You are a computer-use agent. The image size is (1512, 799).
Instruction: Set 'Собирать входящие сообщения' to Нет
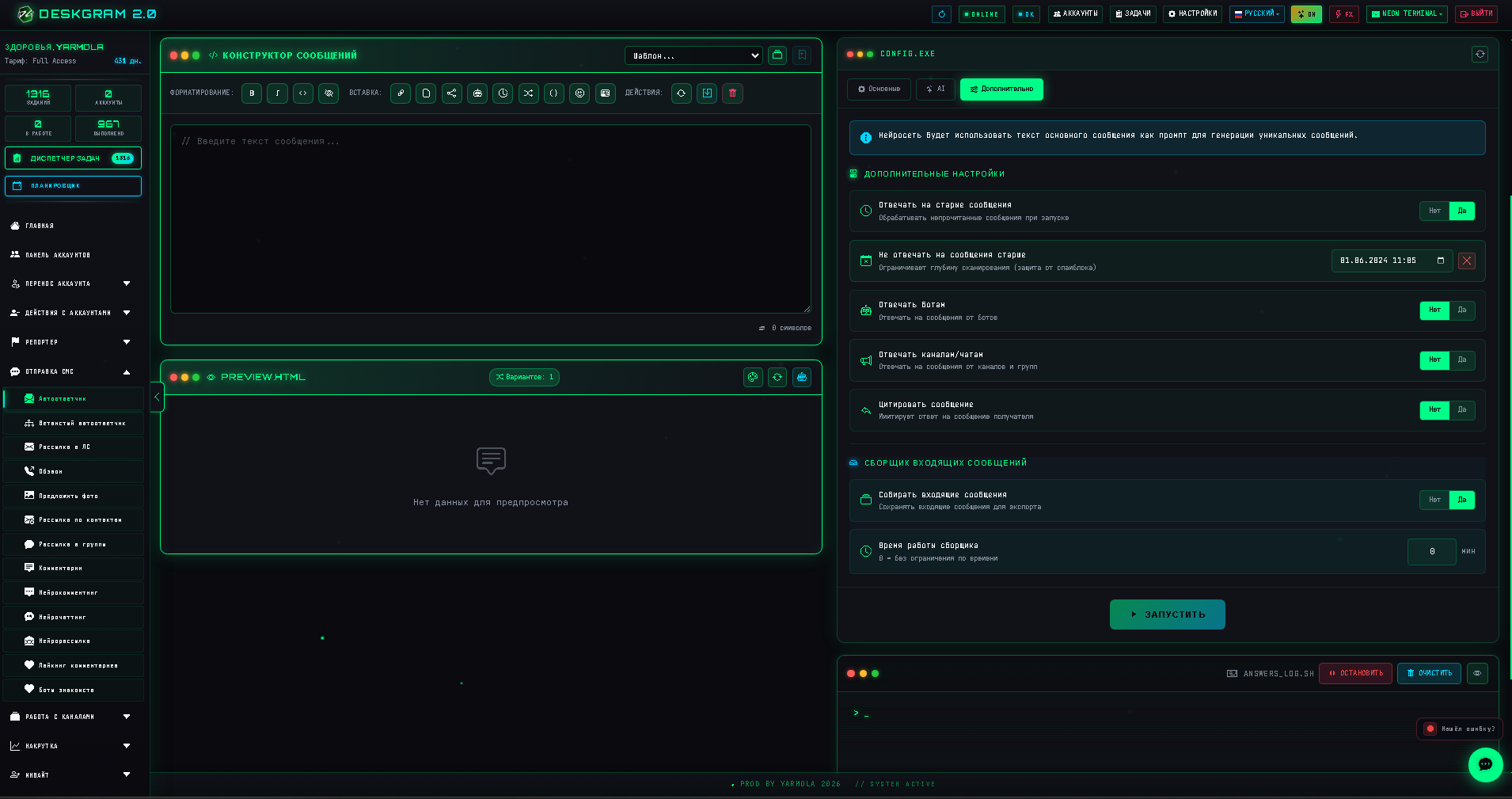[x=1434, y=500]
